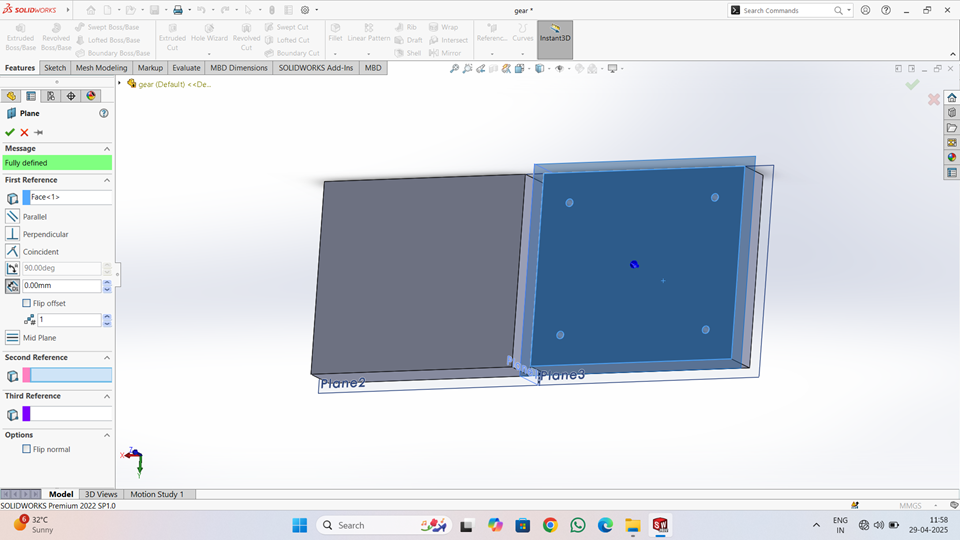Open the FeatureManager design tree tab

click(x=11, y=96)
